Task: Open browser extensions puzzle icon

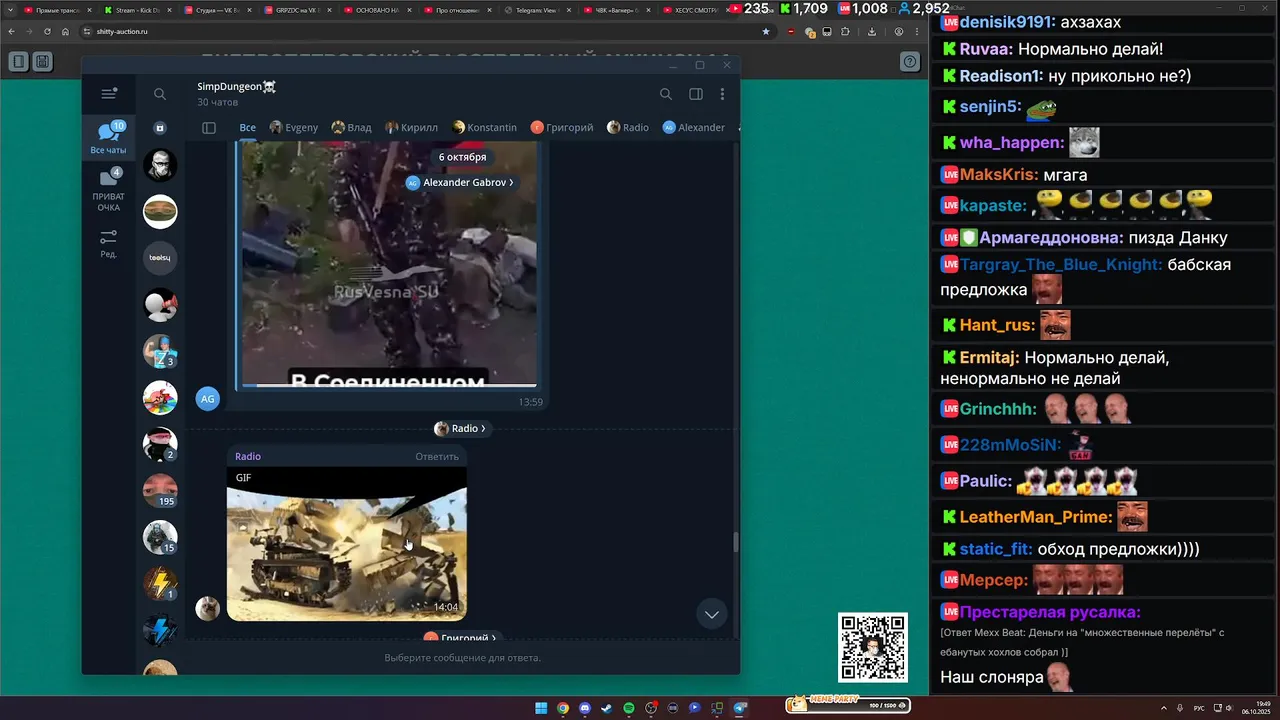Action: 845,31
